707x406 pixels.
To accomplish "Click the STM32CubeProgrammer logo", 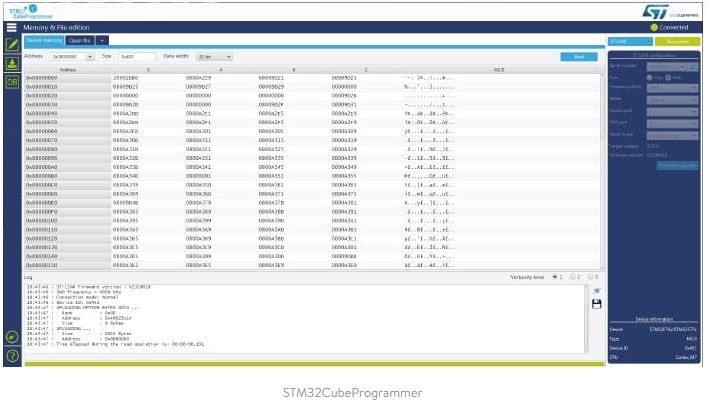I will 31,12.
